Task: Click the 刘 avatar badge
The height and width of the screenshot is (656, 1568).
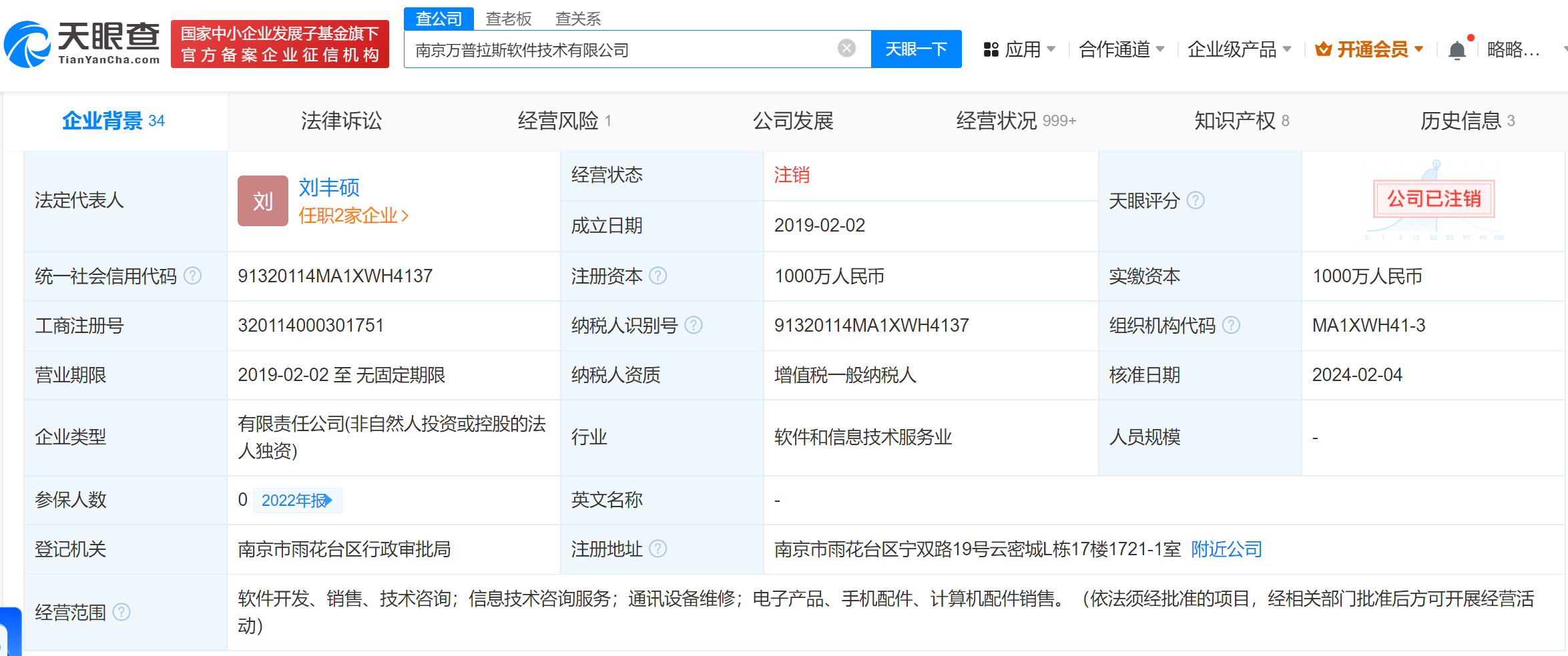Action: pos(263,201)
